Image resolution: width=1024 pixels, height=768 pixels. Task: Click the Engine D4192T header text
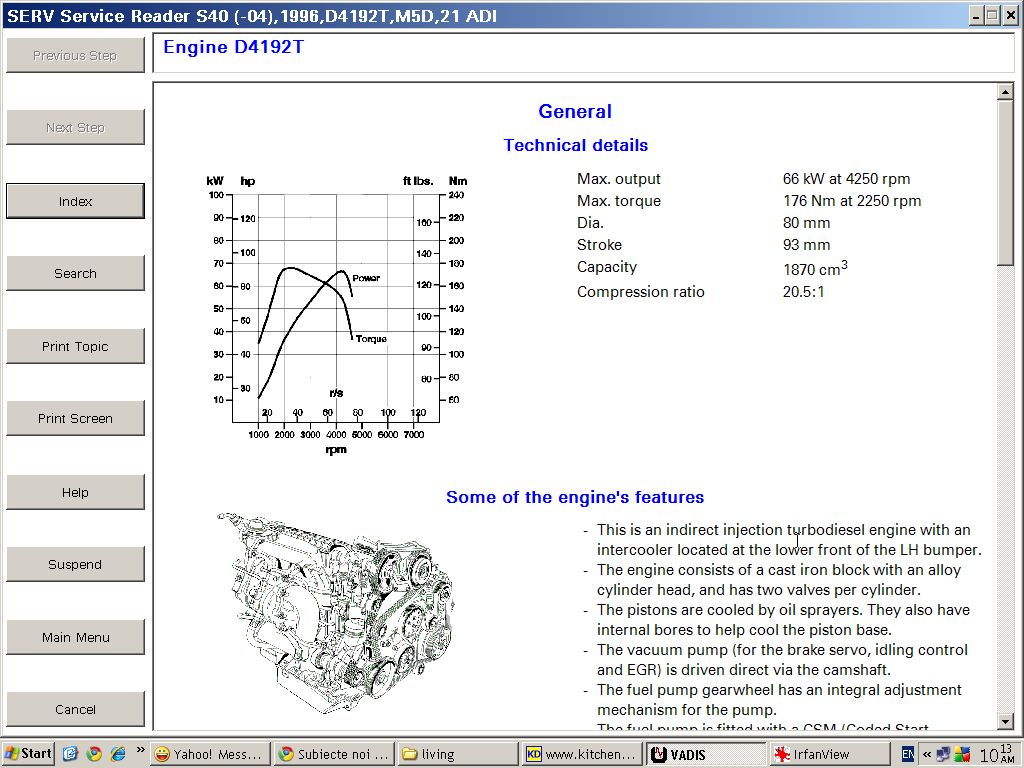tap(233, 47)
